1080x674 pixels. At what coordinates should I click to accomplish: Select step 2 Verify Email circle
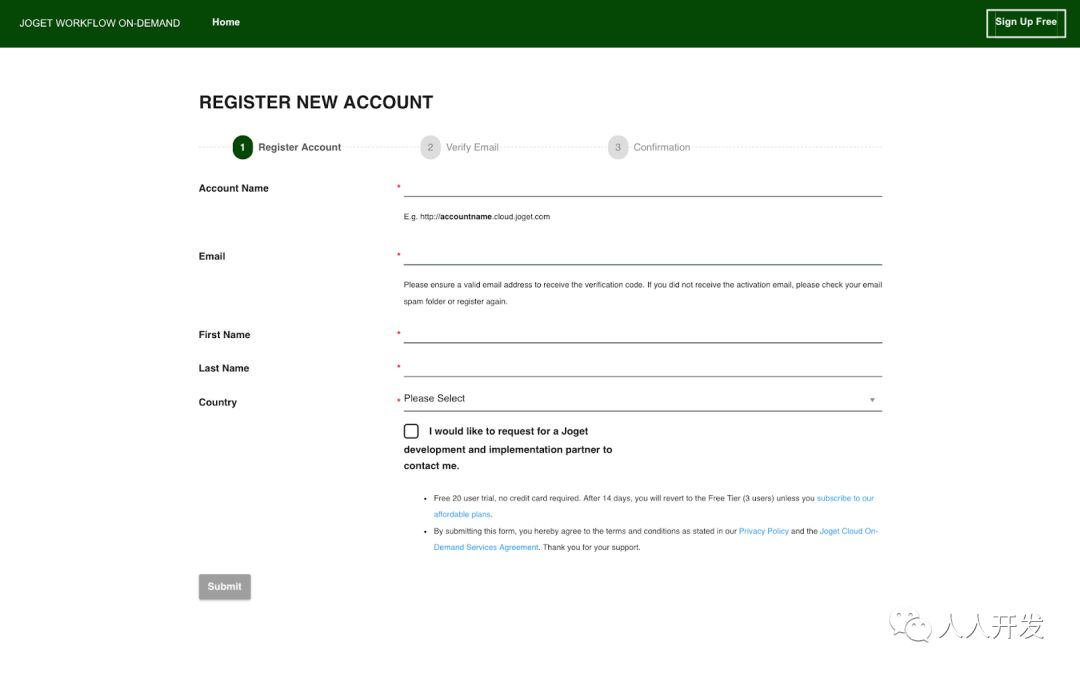coord(430,147)
